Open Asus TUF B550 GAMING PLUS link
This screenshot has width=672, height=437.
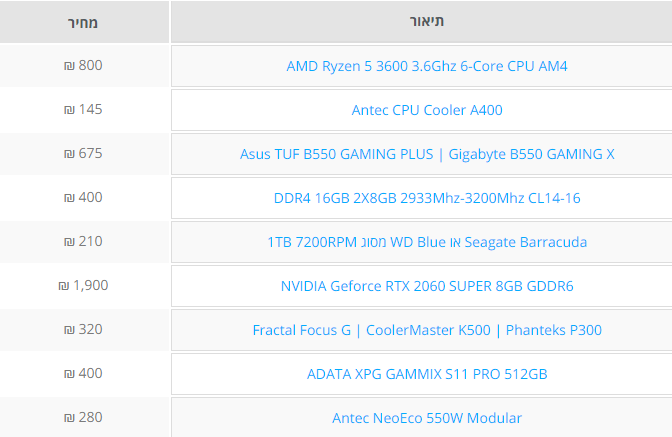[x=336, y=154]
